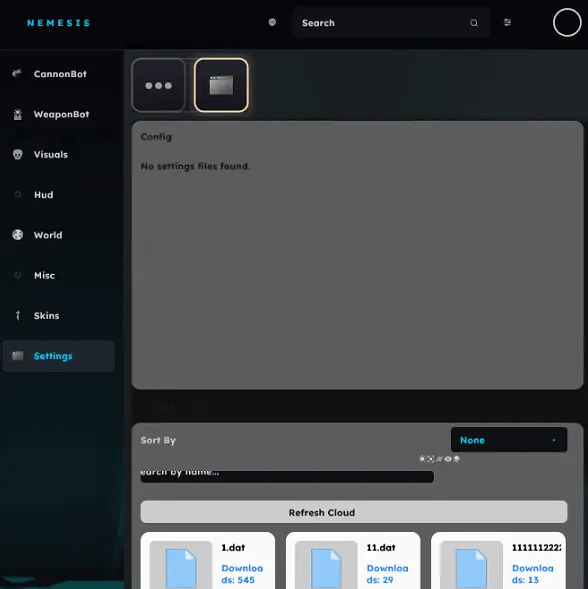Click the Config panel heading
The width and height of the screenshot is (588, 589).
coord(156,137)
